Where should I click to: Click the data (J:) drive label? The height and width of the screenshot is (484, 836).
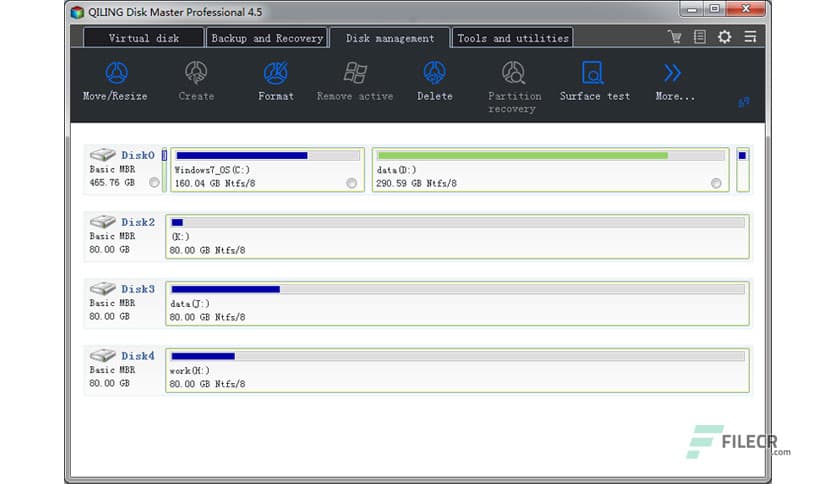pyautogui.click(x=190, y=304)
